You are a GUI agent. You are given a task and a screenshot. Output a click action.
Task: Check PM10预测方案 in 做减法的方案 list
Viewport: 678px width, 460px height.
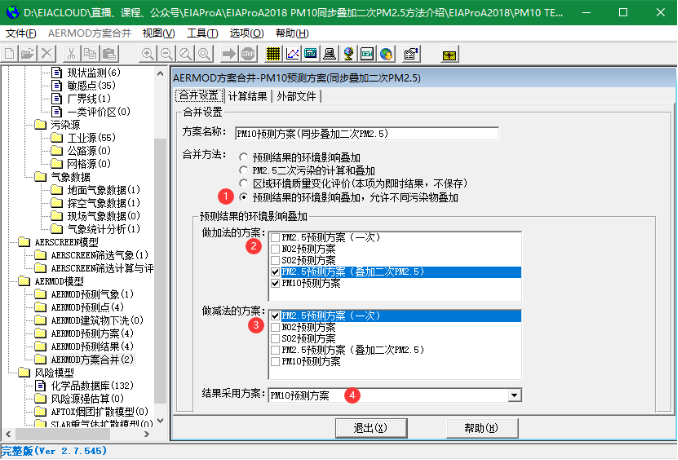pos(275,361)
